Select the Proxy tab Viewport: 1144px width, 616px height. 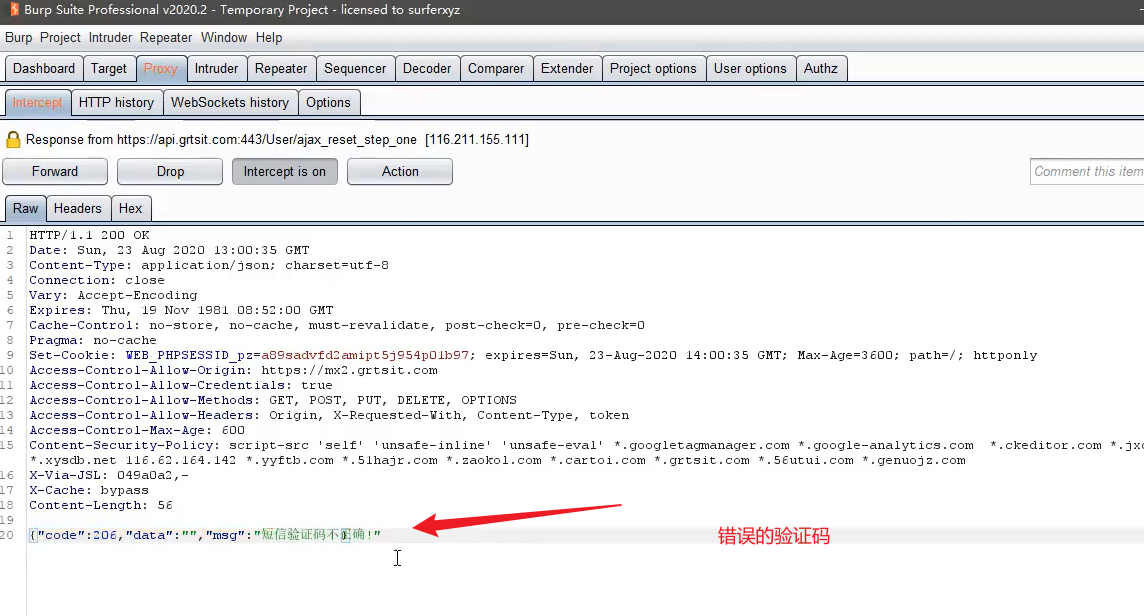(161, 69)
